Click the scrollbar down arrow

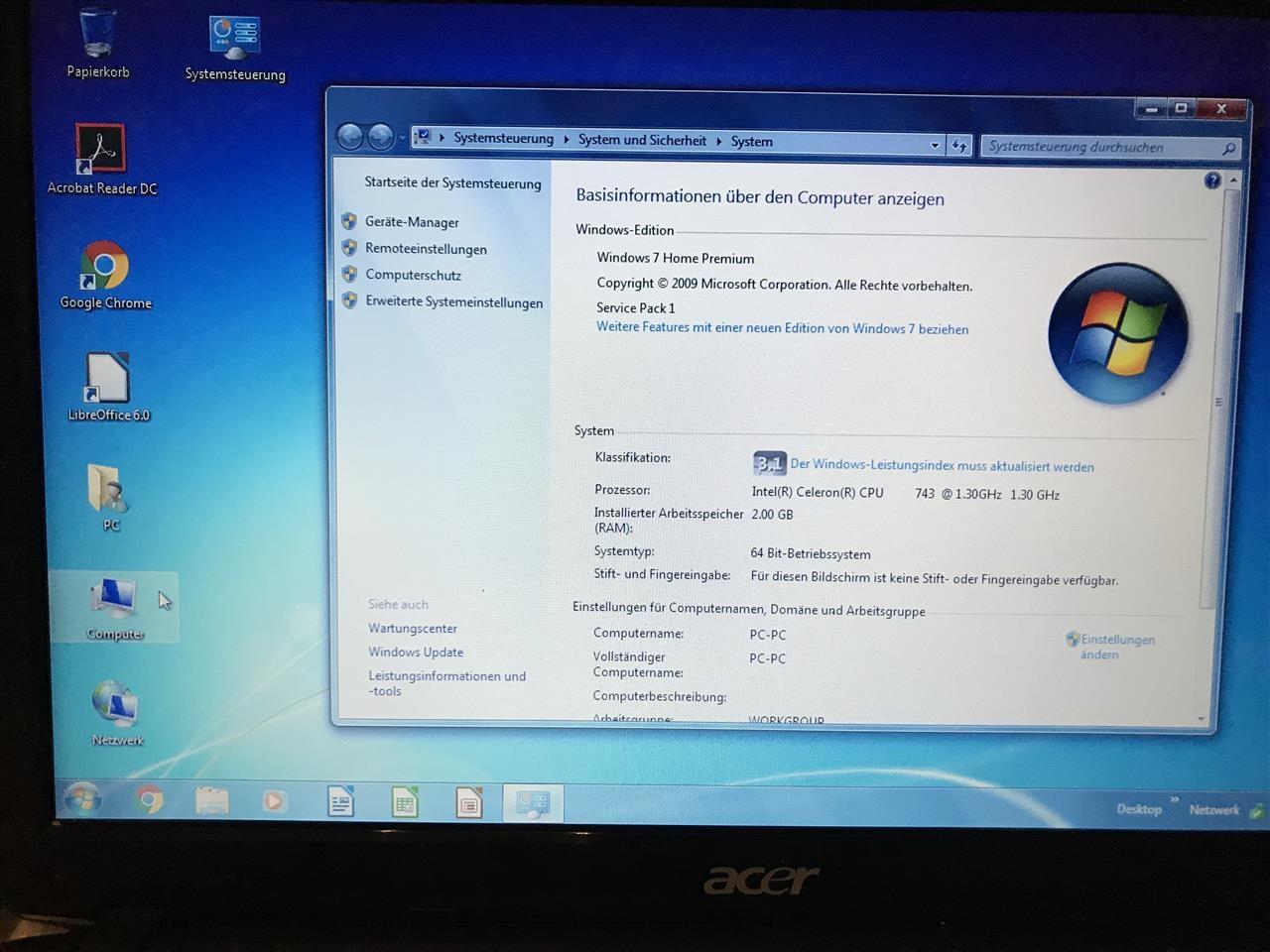coord(1202,719)
